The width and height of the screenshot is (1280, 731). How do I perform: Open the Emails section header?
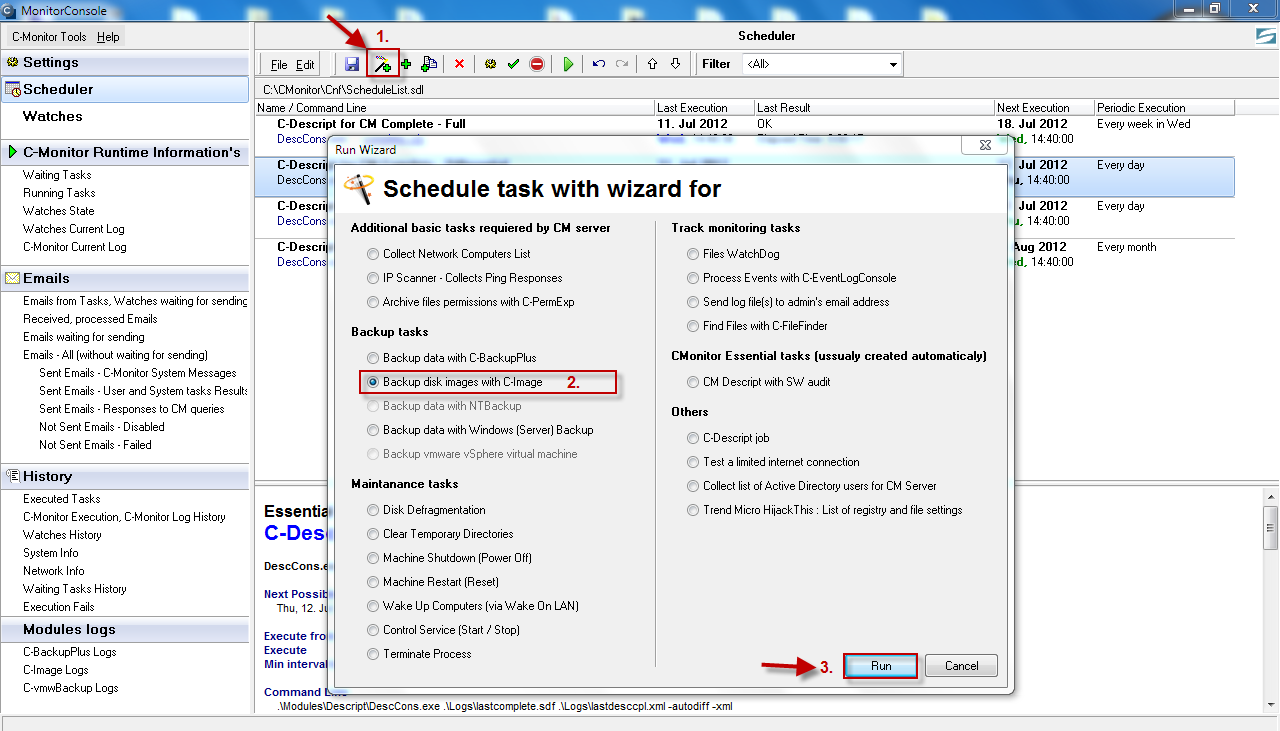[125, 278]
